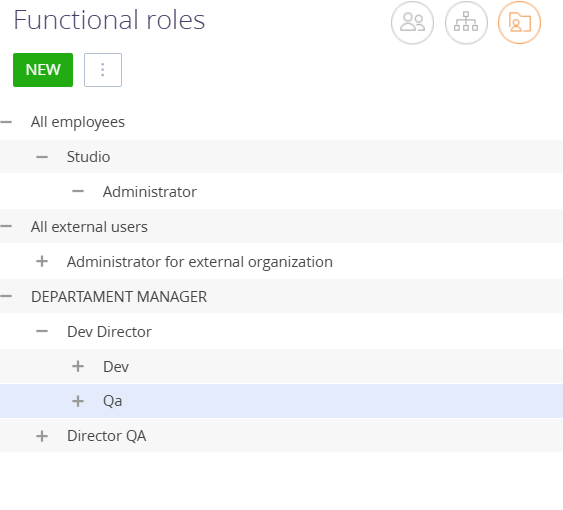Select the Studio role row
Image resolution: width=563 pixels, height=510 pixels.
coord(282,157)
